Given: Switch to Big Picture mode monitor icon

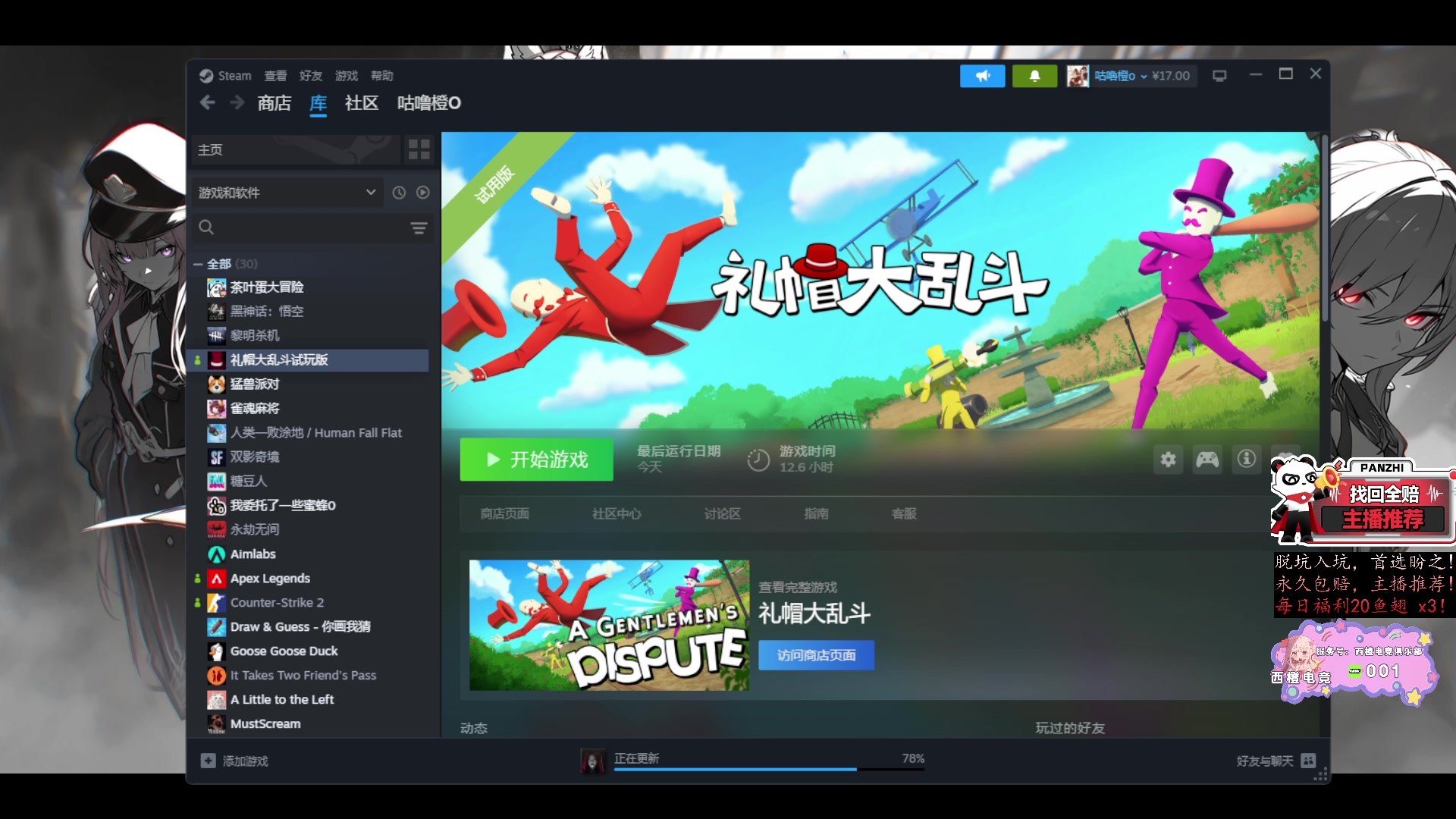Looking at the screenshot, I should point(1219,76).
